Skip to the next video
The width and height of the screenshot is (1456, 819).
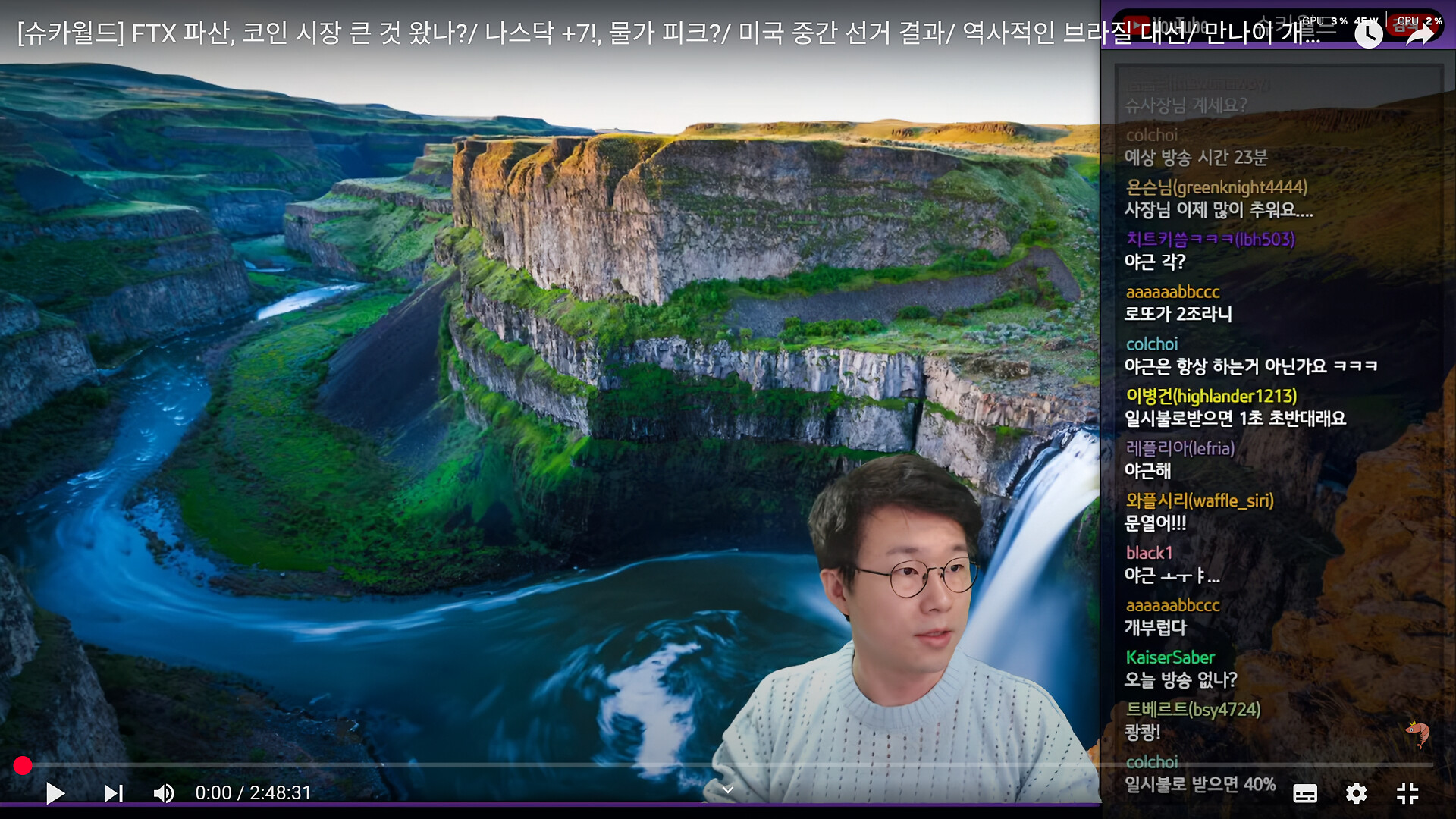pos(114,793)
